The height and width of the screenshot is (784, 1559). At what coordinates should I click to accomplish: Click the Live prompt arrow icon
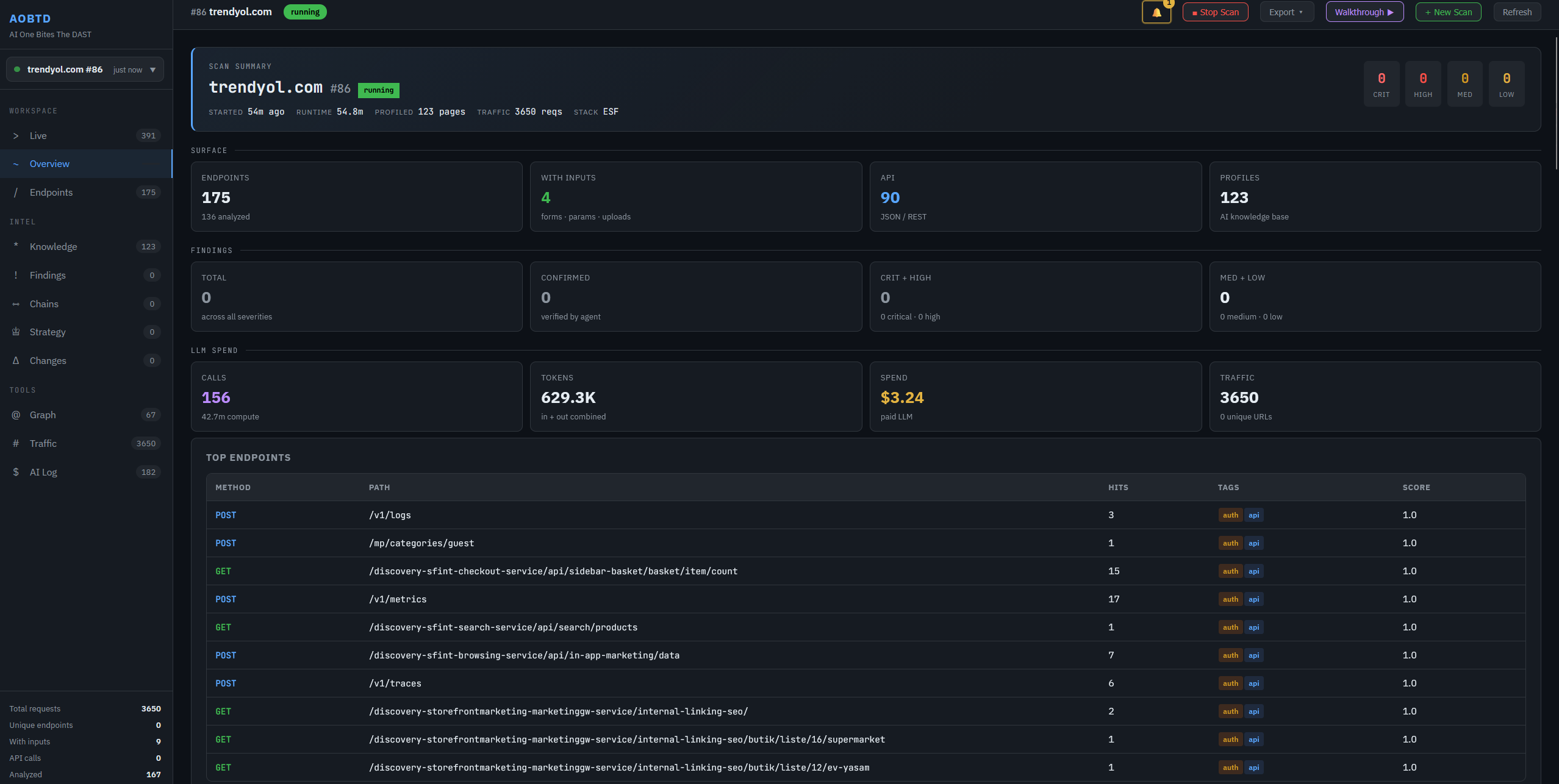[x=16, y=136]
